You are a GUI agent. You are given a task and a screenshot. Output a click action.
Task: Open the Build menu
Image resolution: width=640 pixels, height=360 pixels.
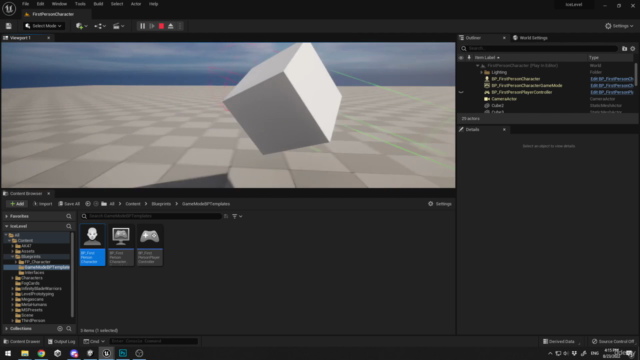click(x=98, y=4)
